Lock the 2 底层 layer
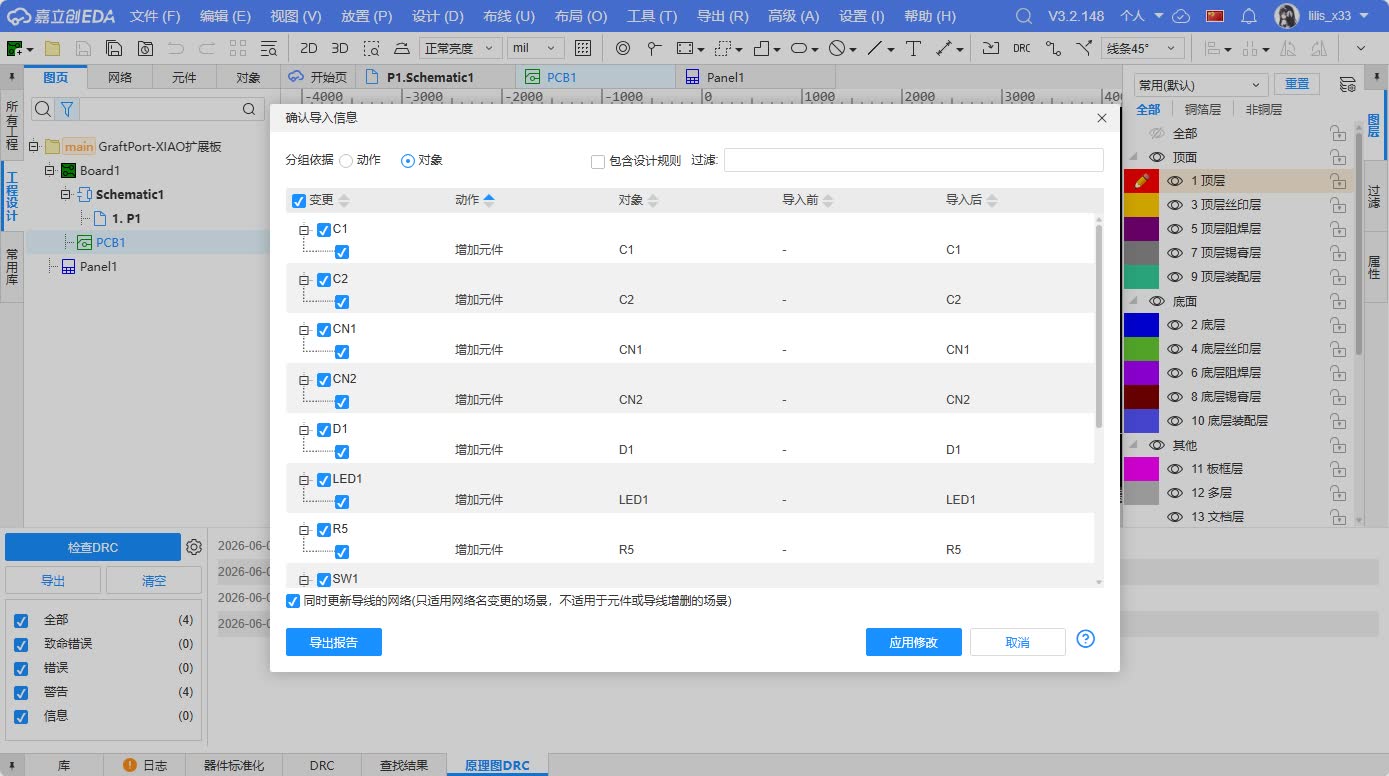Image resolution: width=1389 pixels, height=776 pixels. pyautogui.click(x=1338, y=325)
